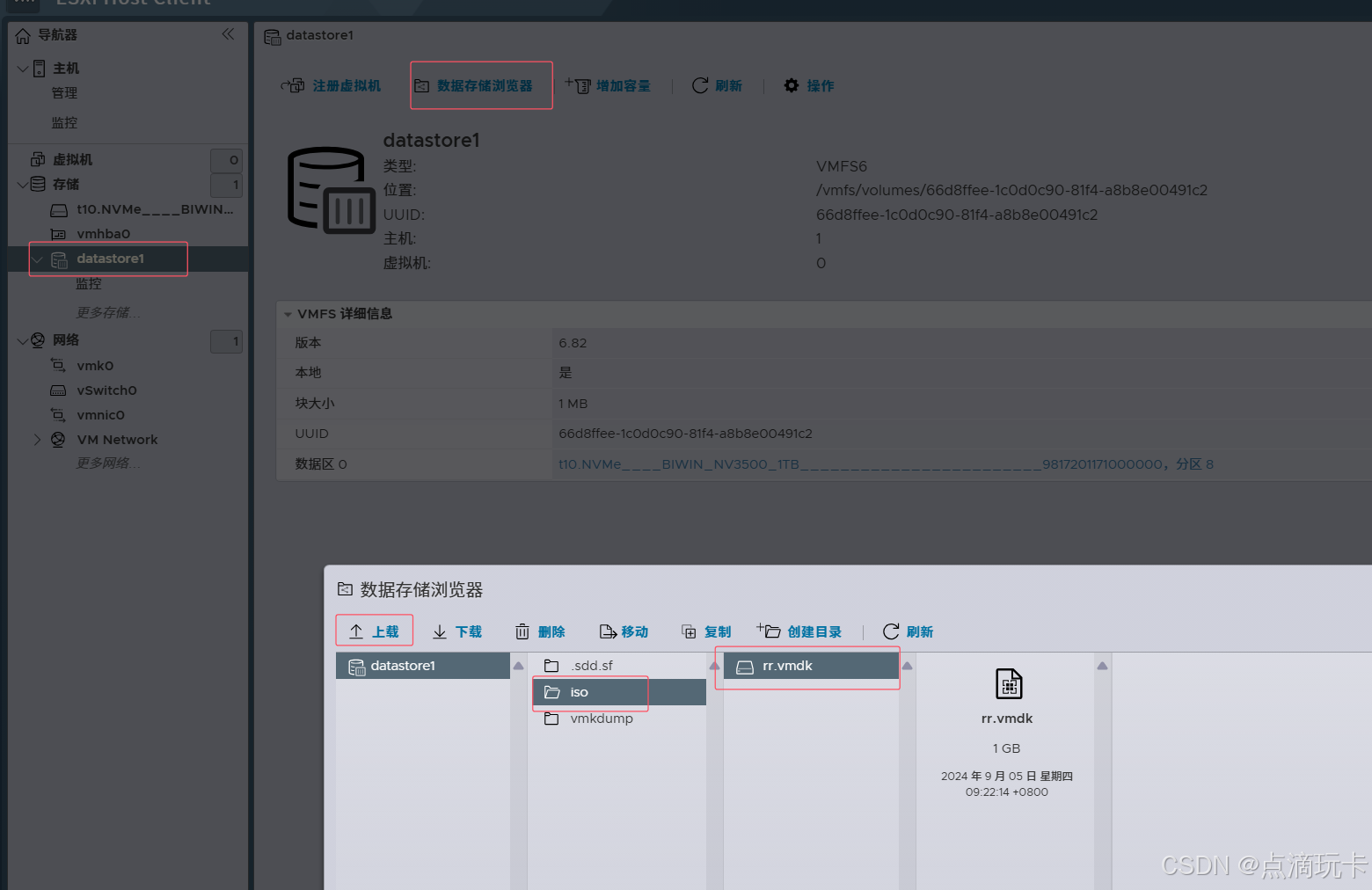Click the 数据存储浏览器 dialog title icon
Screen dimensions: 1372x890
pos(345,589)
